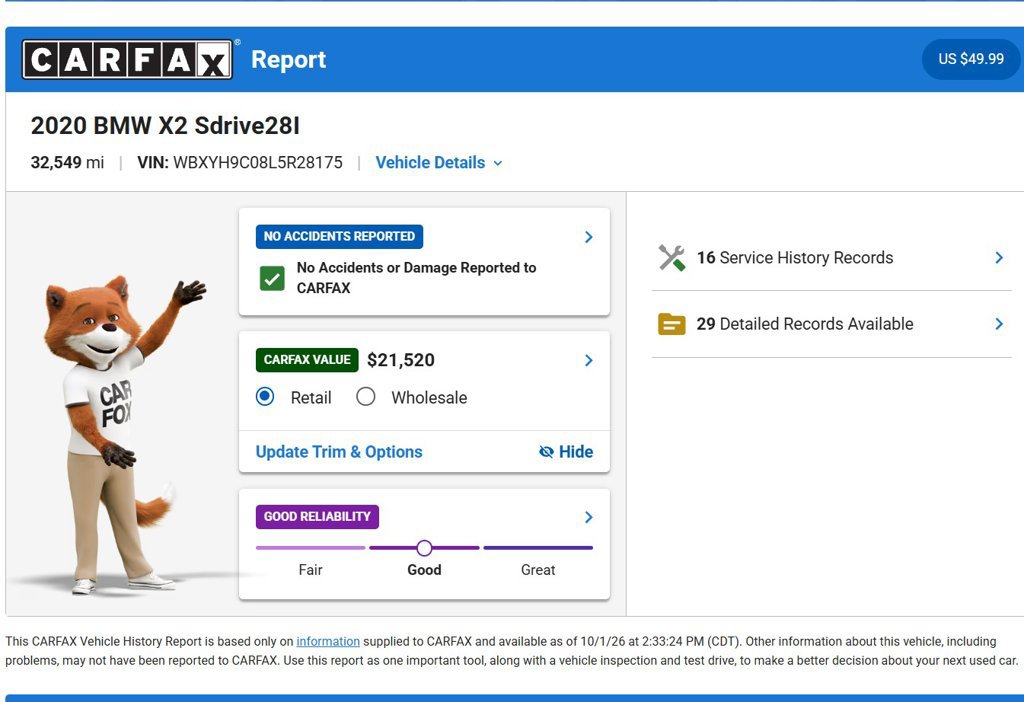The width and height of the screenshot is (1024, 702).
Task: Open reliability details chevron
Action: click(588, 517)
